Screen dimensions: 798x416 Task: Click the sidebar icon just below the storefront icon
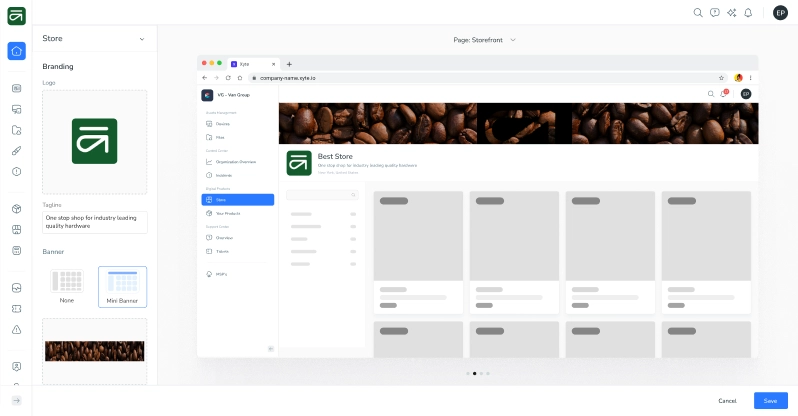pyautogui.click(x=16, y=251)
